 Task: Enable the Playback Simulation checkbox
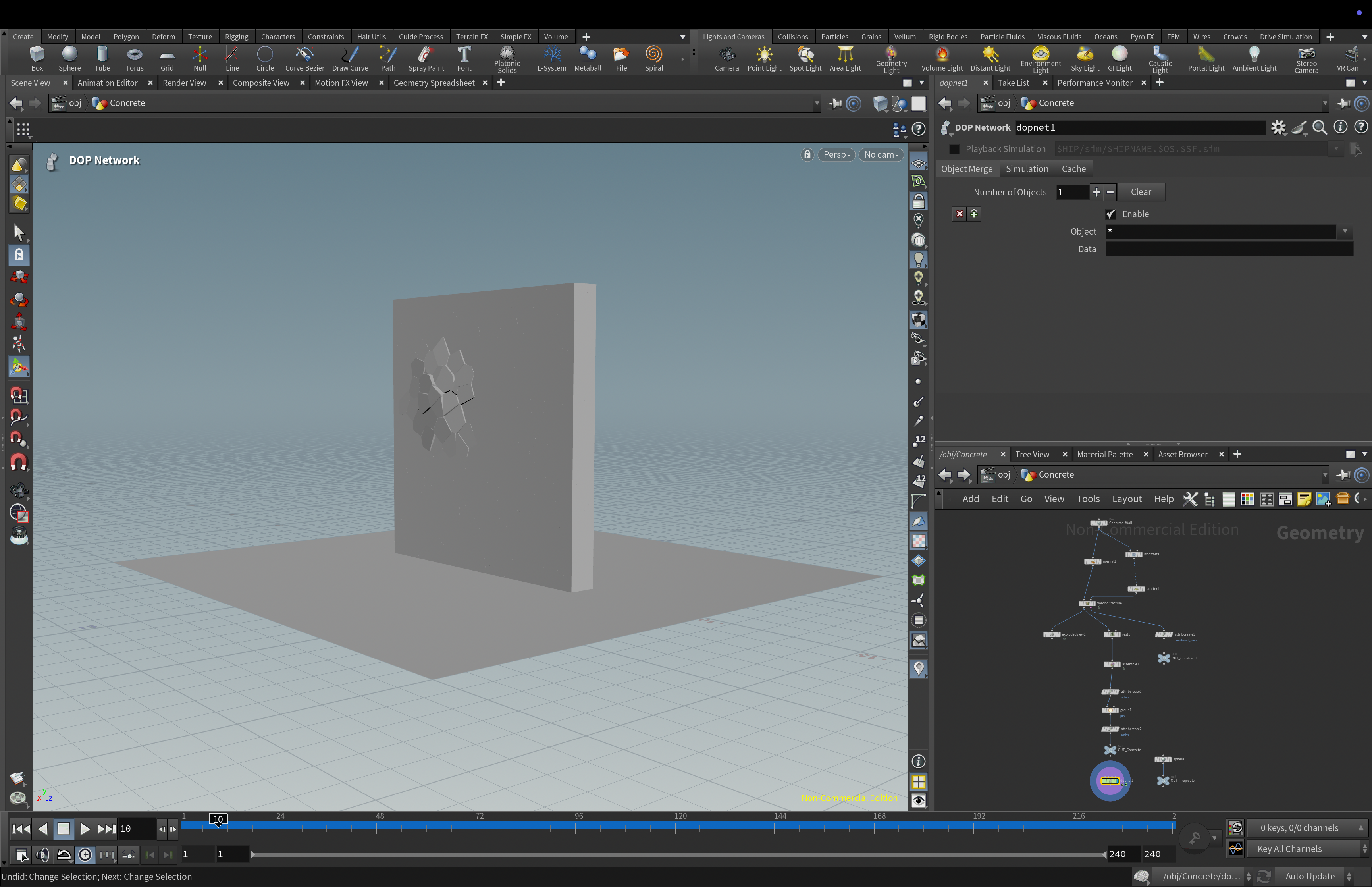954,149
